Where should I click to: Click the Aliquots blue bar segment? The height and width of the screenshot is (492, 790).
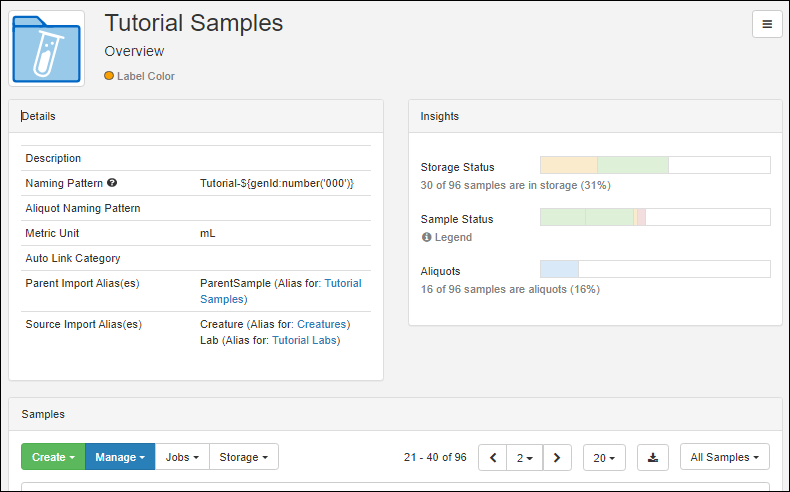[x=559, y=269]
